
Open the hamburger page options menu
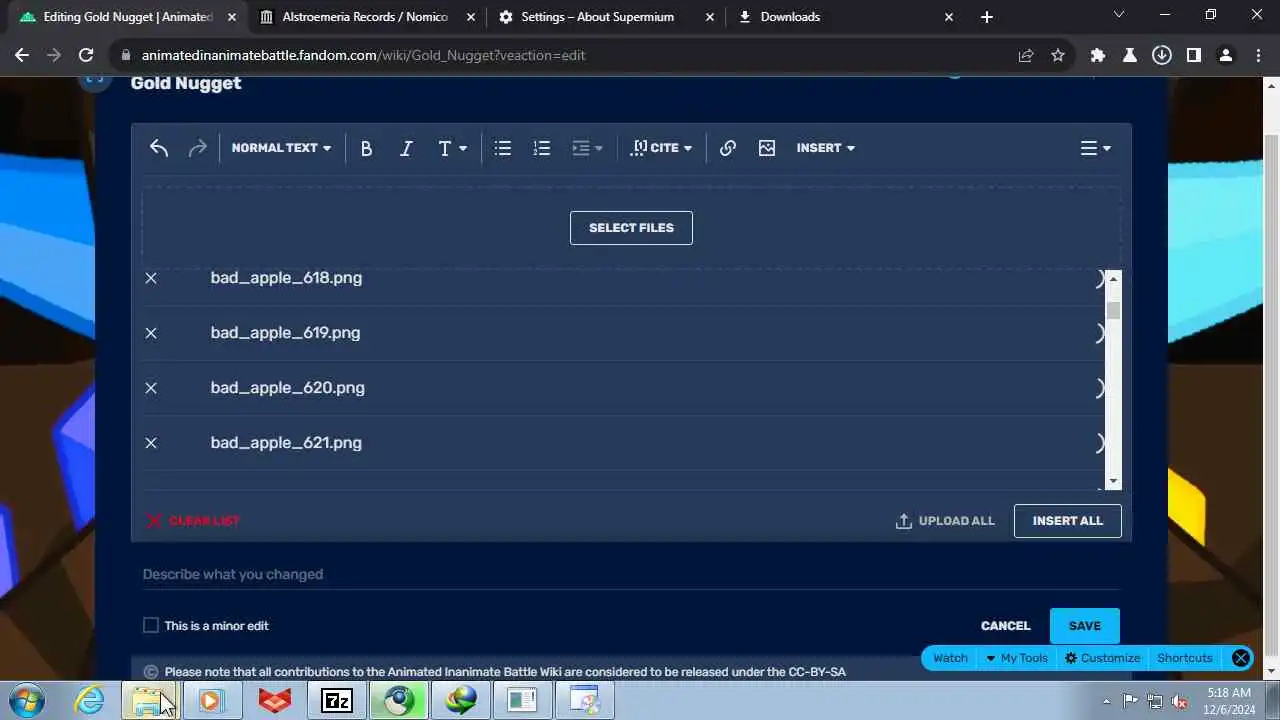point(1096,148)
